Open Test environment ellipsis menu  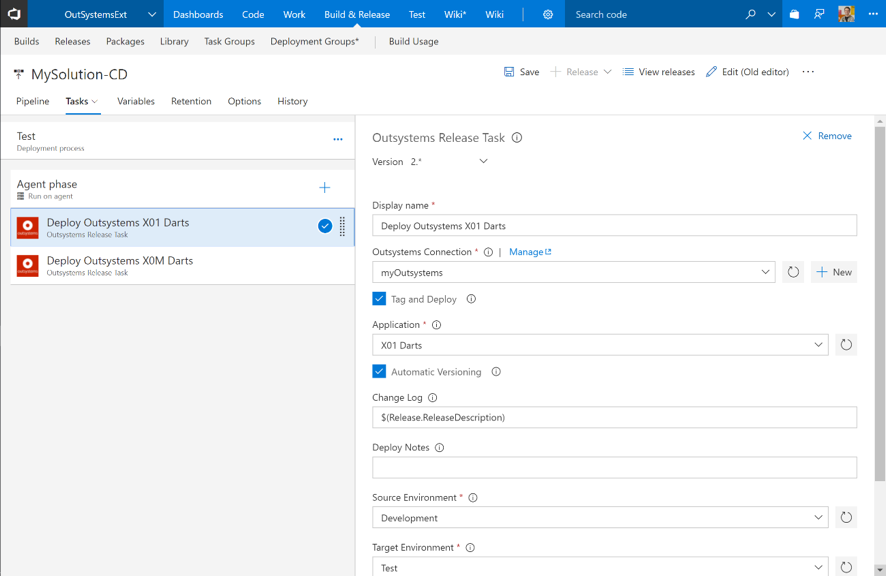click(338, 140)
